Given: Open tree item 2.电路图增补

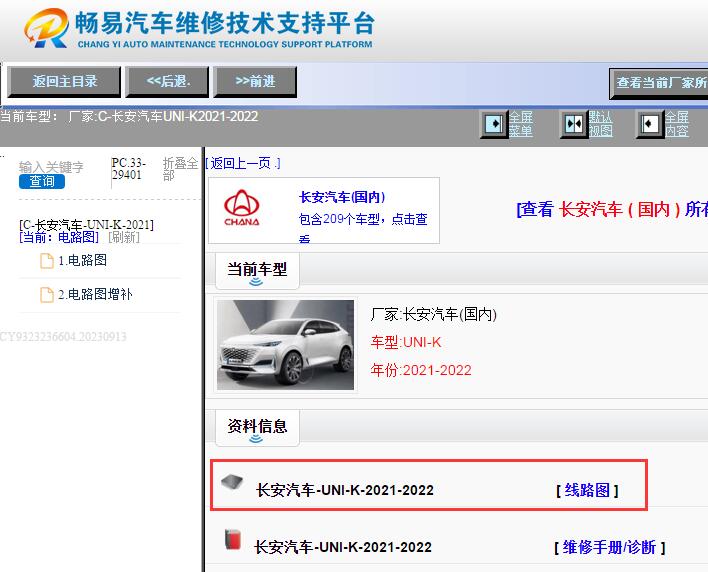Looking at the screenshot, I should point(95,295).
